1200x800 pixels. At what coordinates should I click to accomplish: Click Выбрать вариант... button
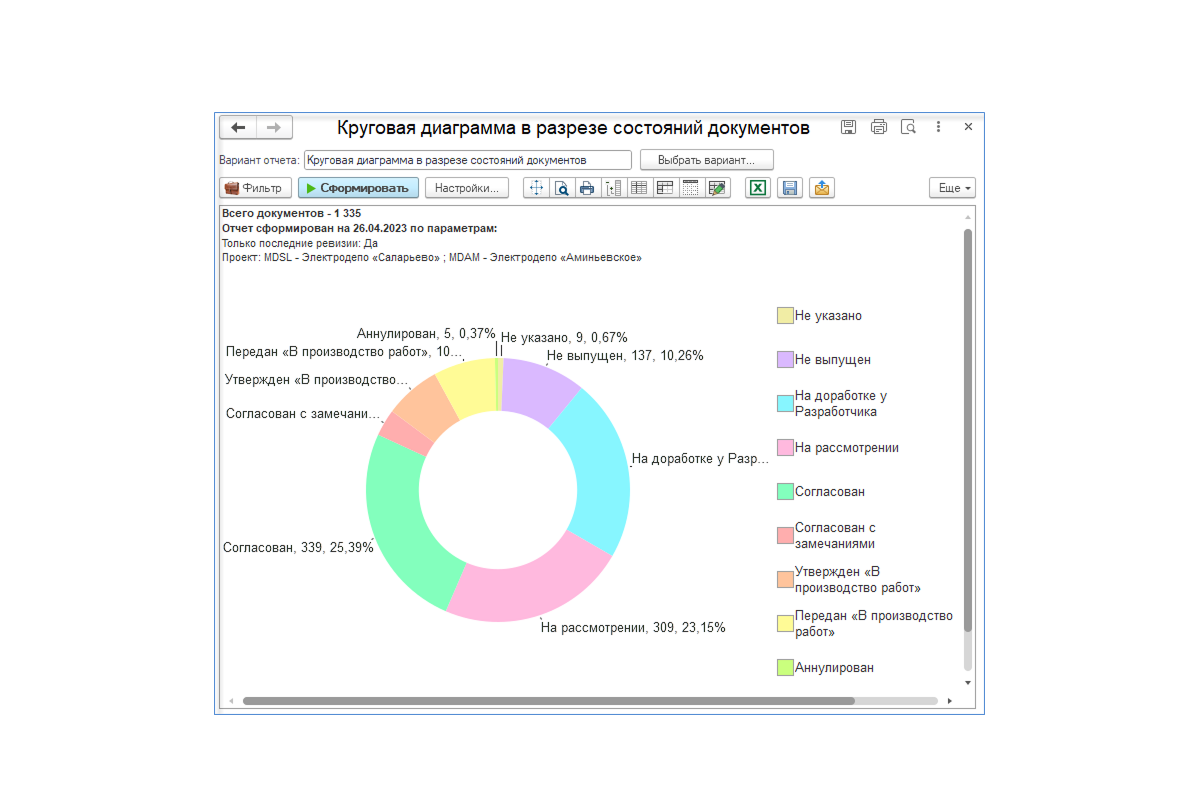(x=707, y=160)
